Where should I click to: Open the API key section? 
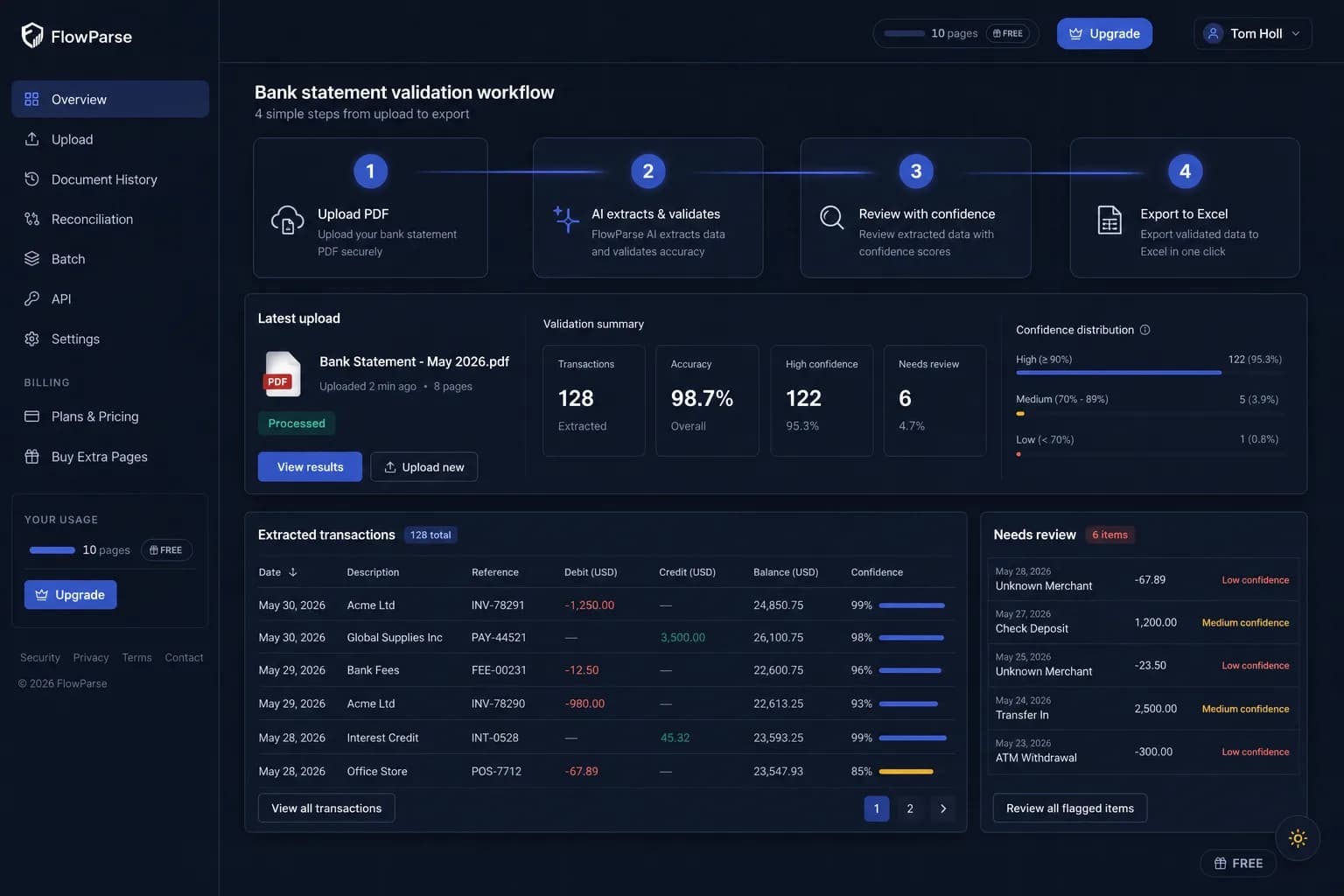110,298
